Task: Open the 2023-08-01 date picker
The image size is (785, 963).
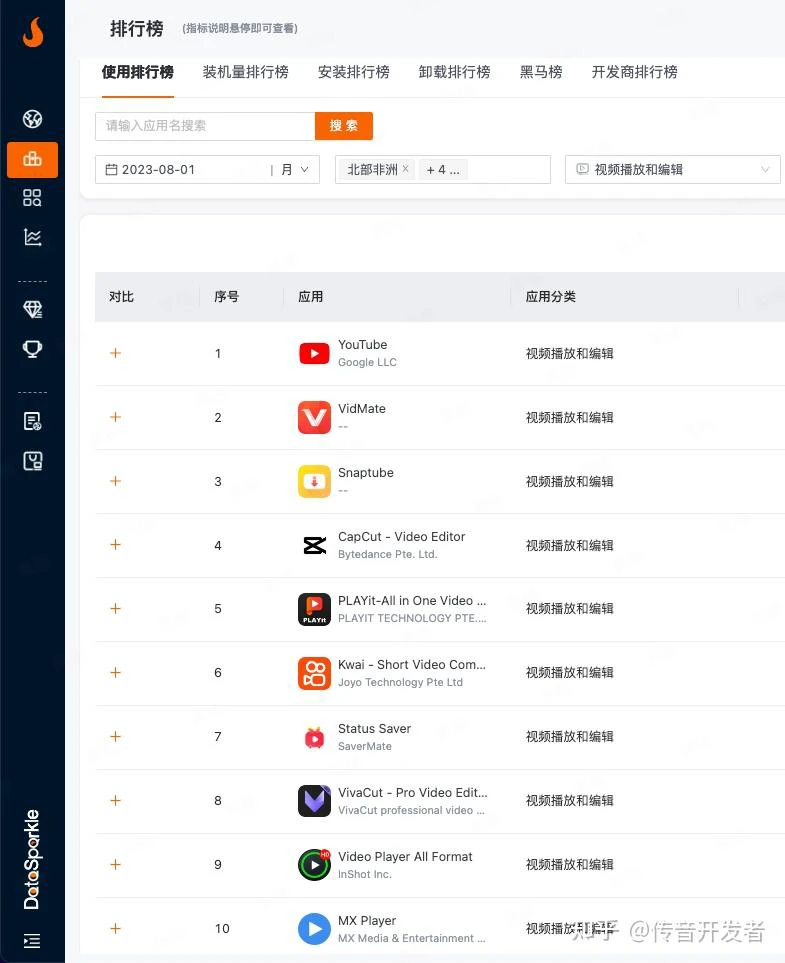Action: click(x=184, y=170)
